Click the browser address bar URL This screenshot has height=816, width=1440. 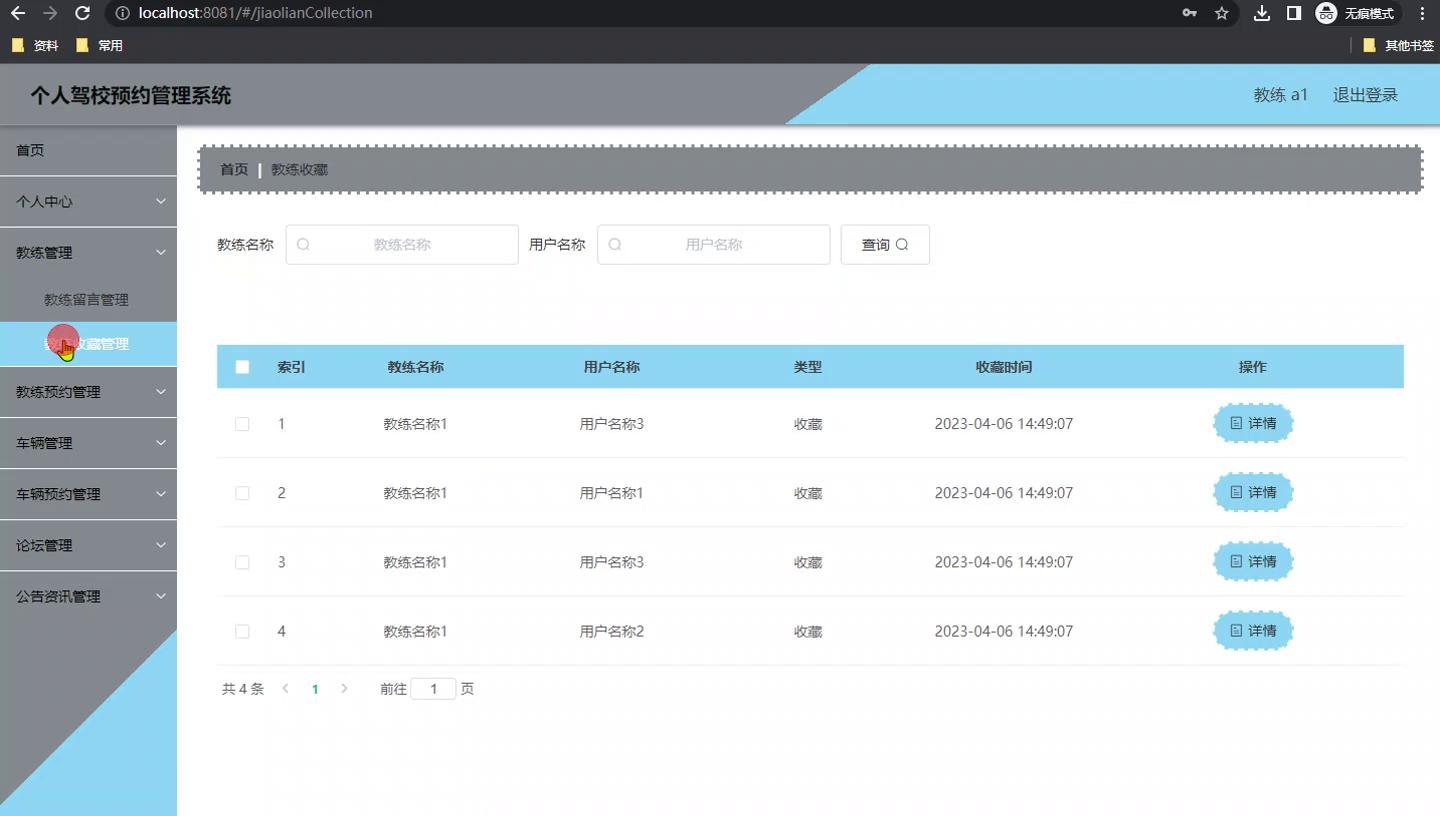(x=256, y=13)
